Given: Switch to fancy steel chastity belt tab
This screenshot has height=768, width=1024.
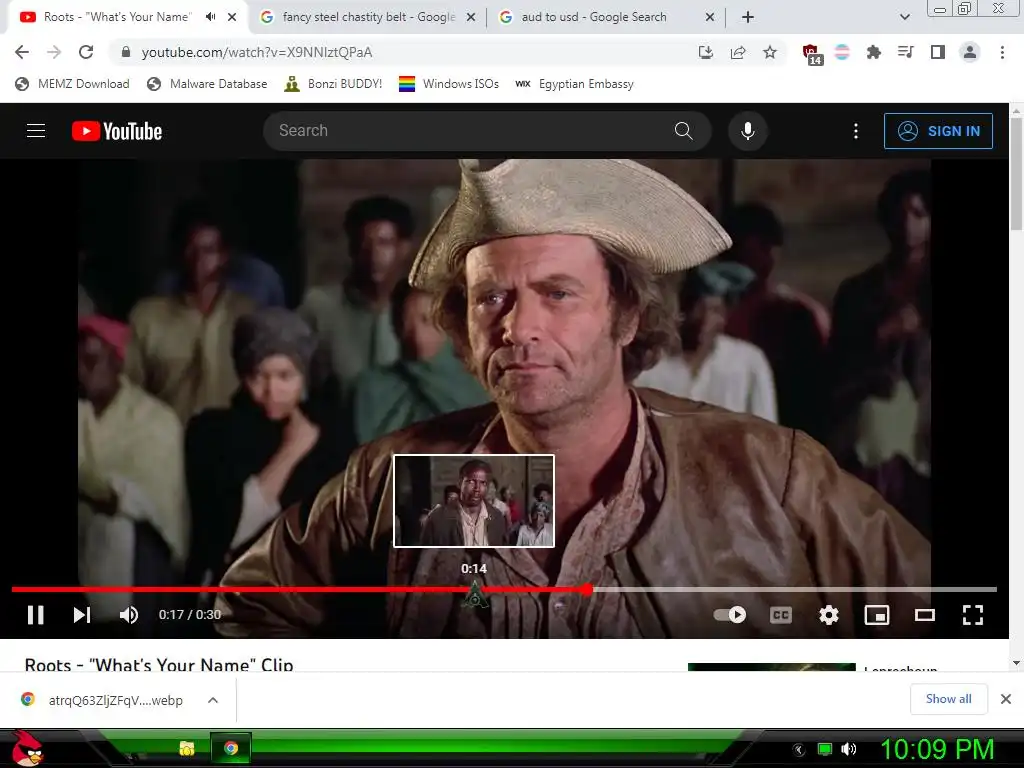Looking at the screenshot, I should coord(368,17).
